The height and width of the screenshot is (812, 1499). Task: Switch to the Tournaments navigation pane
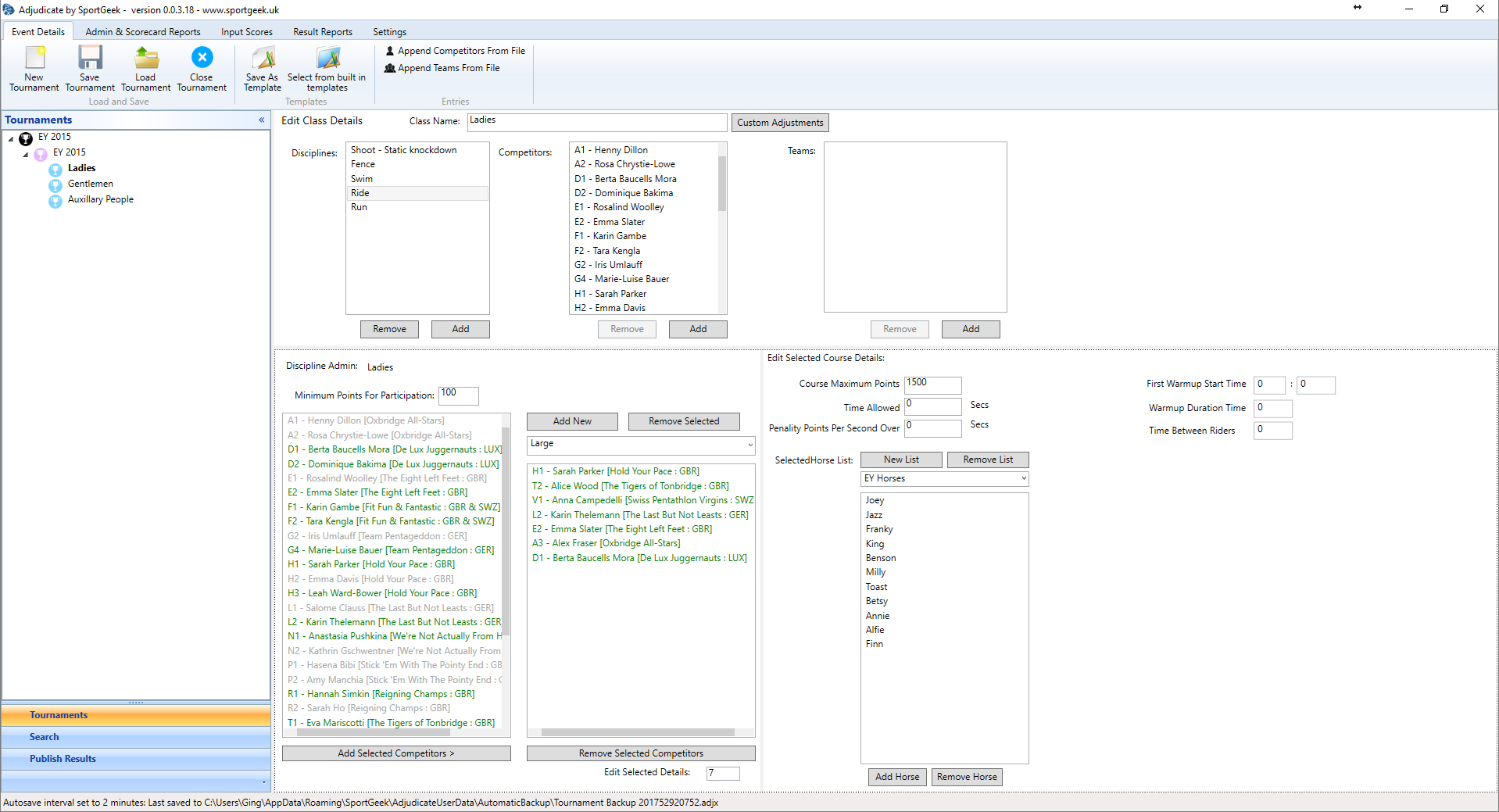(x=136, y=715)
